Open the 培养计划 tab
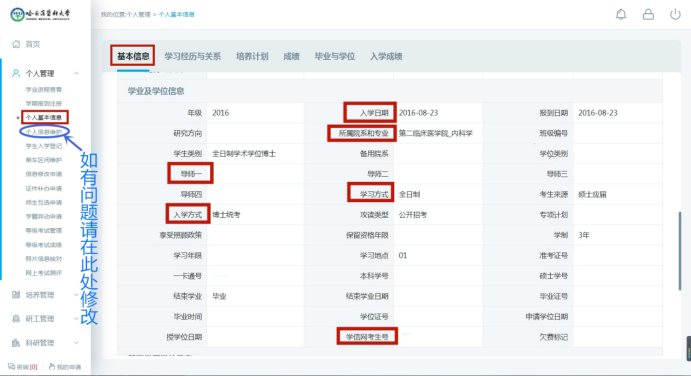The height and width of the screenshot is (376, 691). click(252, 56)
